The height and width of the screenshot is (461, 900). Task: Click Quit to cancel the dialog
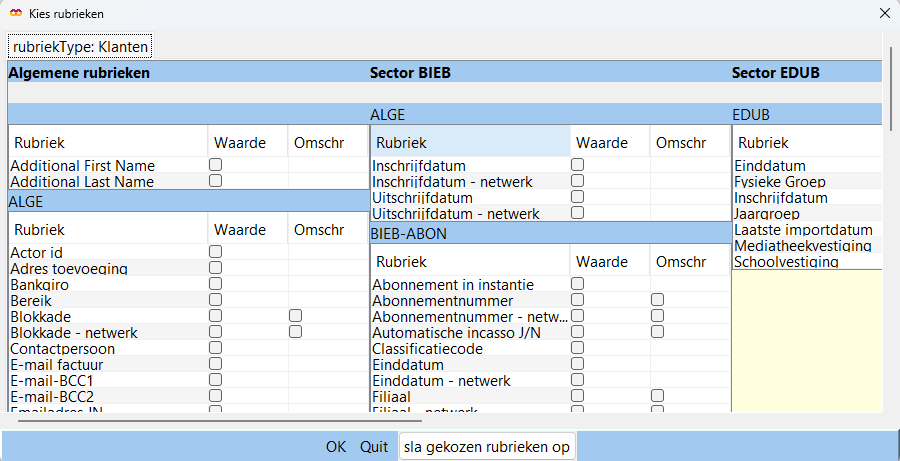374,447
